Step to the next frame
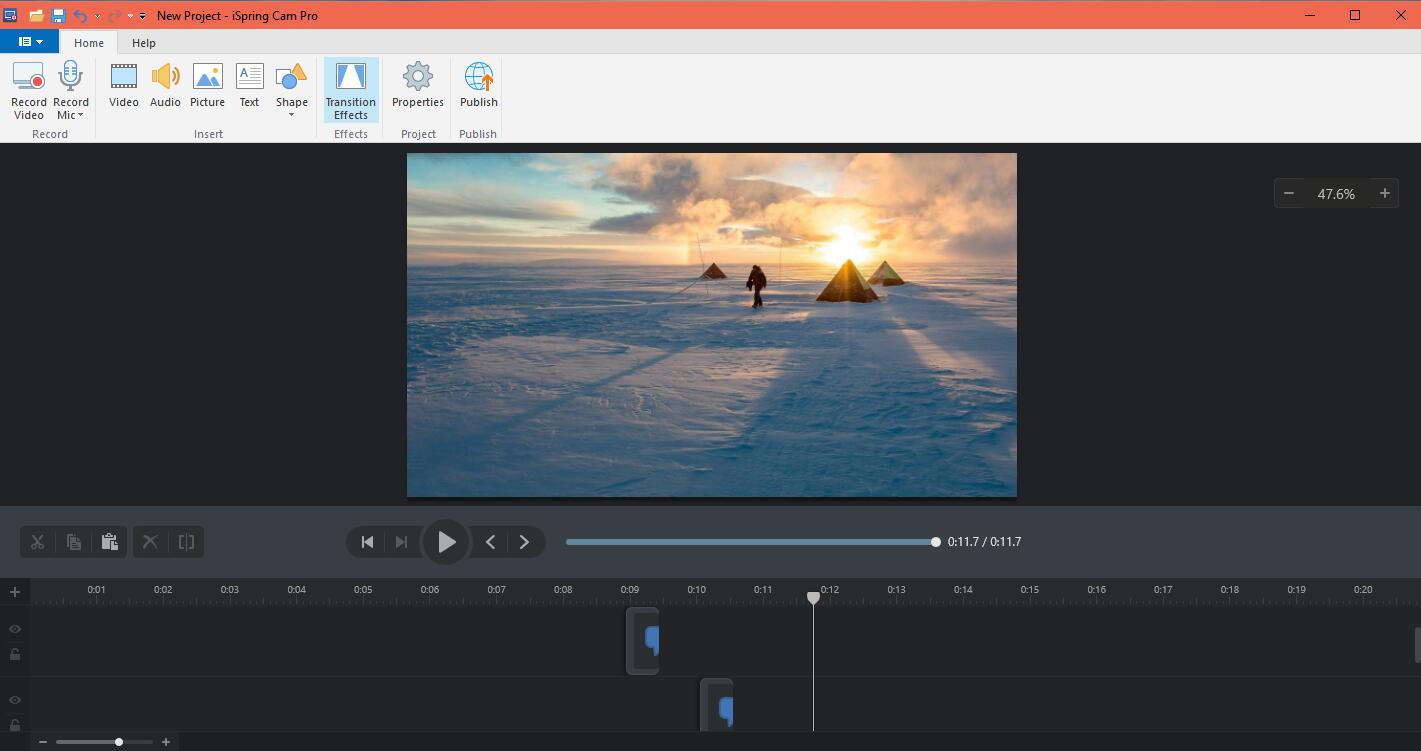Image resolution: width=1421 pixels, height=751 pixels. pyautogui.click(x=524, y=542)
